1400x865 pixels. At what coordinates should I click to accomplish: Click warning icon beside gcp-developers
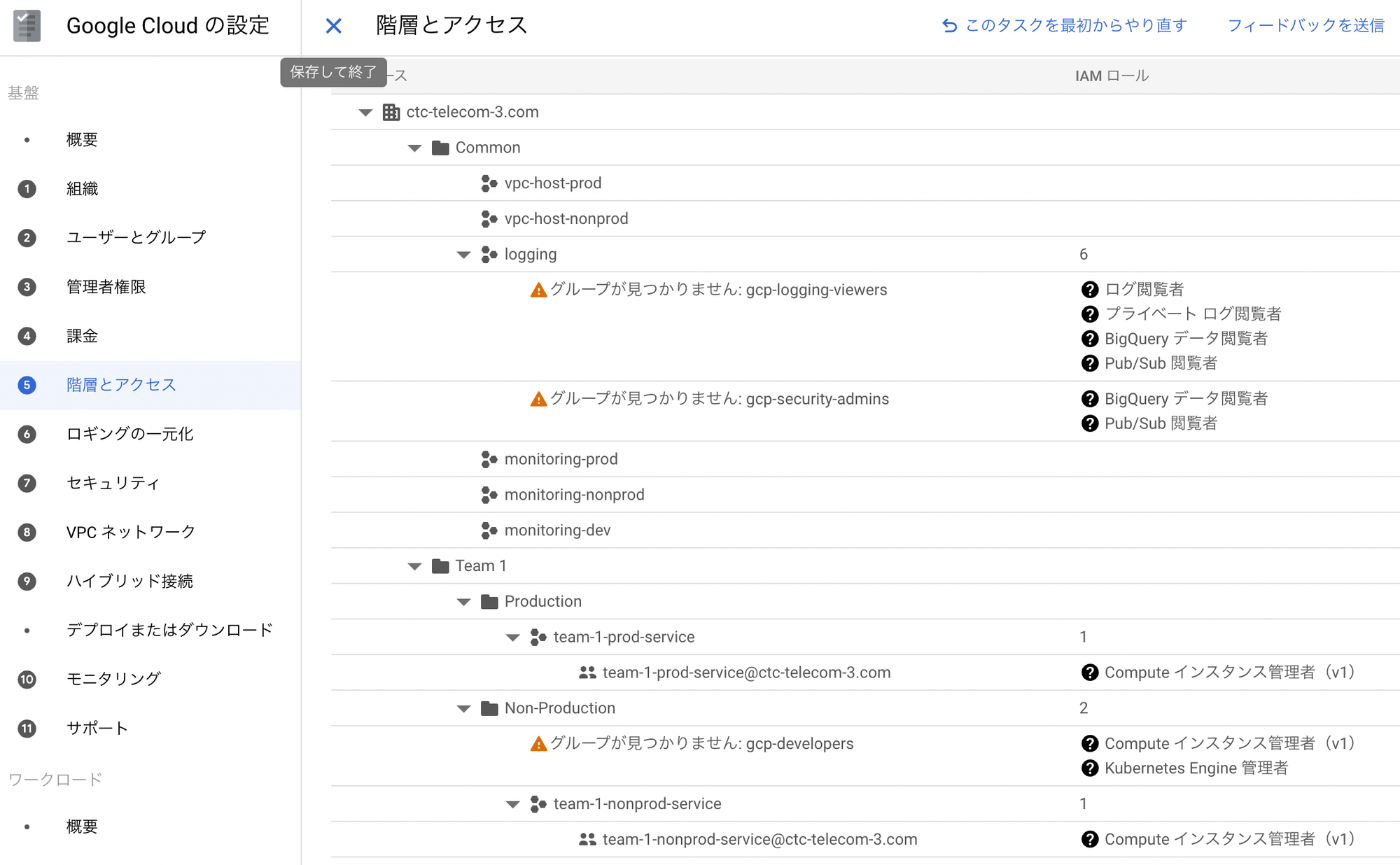[538, 744]
